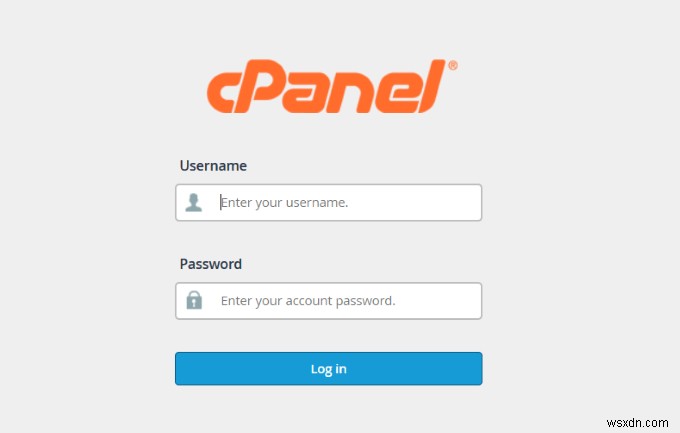The image size is (680, 433).
Task: Click the "Enter your username." placeholder text
Action: point(285,202)
